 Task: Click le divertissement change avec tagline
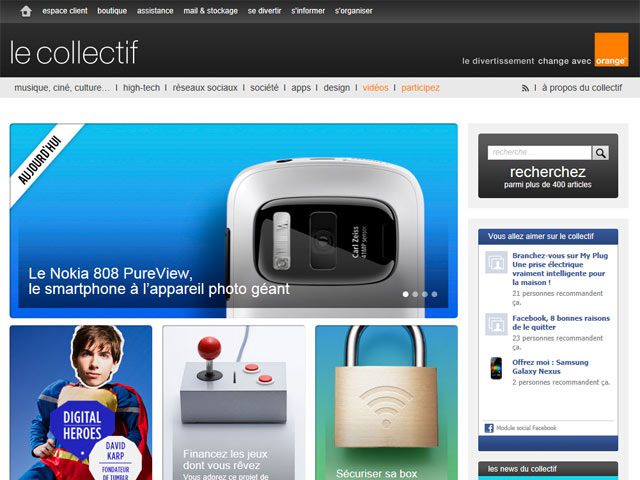click(527, 61)
